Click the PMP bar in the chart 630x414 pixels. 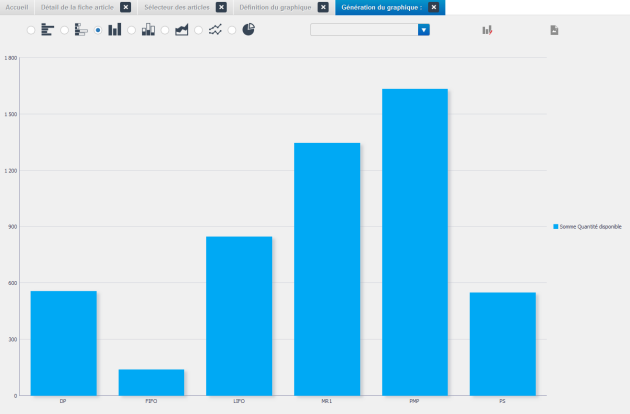tap(414, 242)
